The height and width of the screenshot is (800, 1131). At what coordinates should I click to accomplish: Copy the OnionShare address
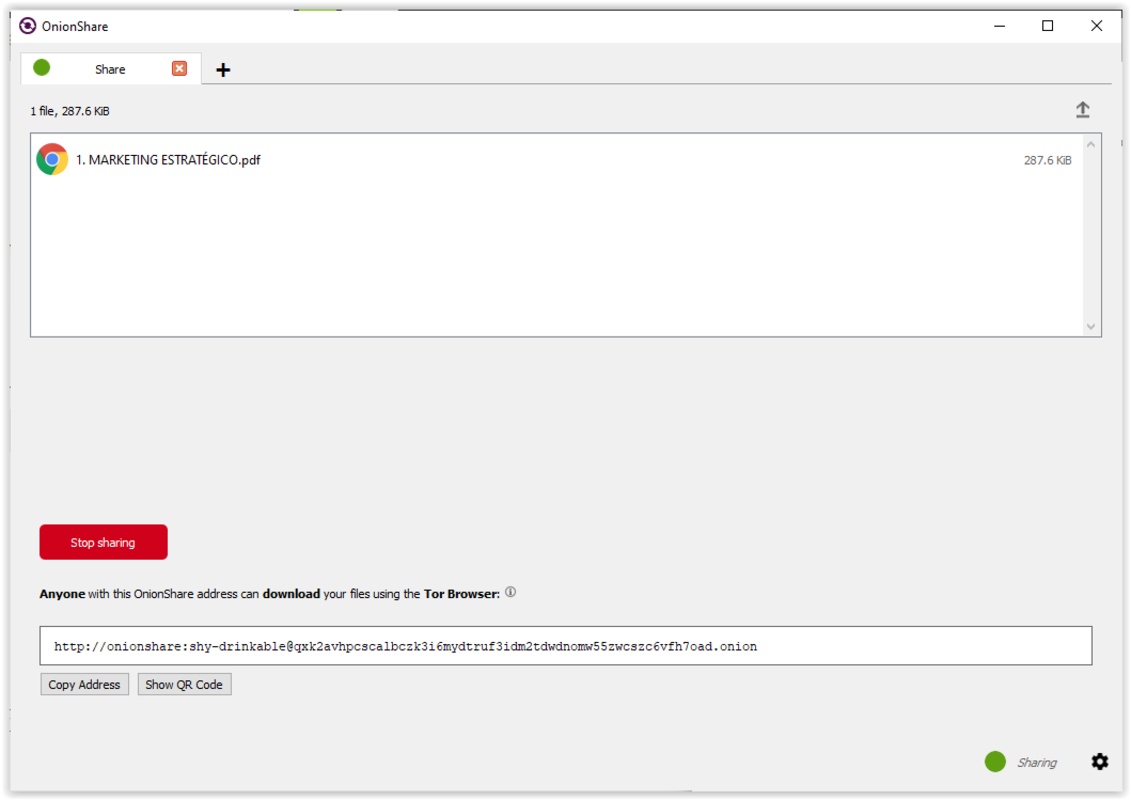[x=84, y=684]
